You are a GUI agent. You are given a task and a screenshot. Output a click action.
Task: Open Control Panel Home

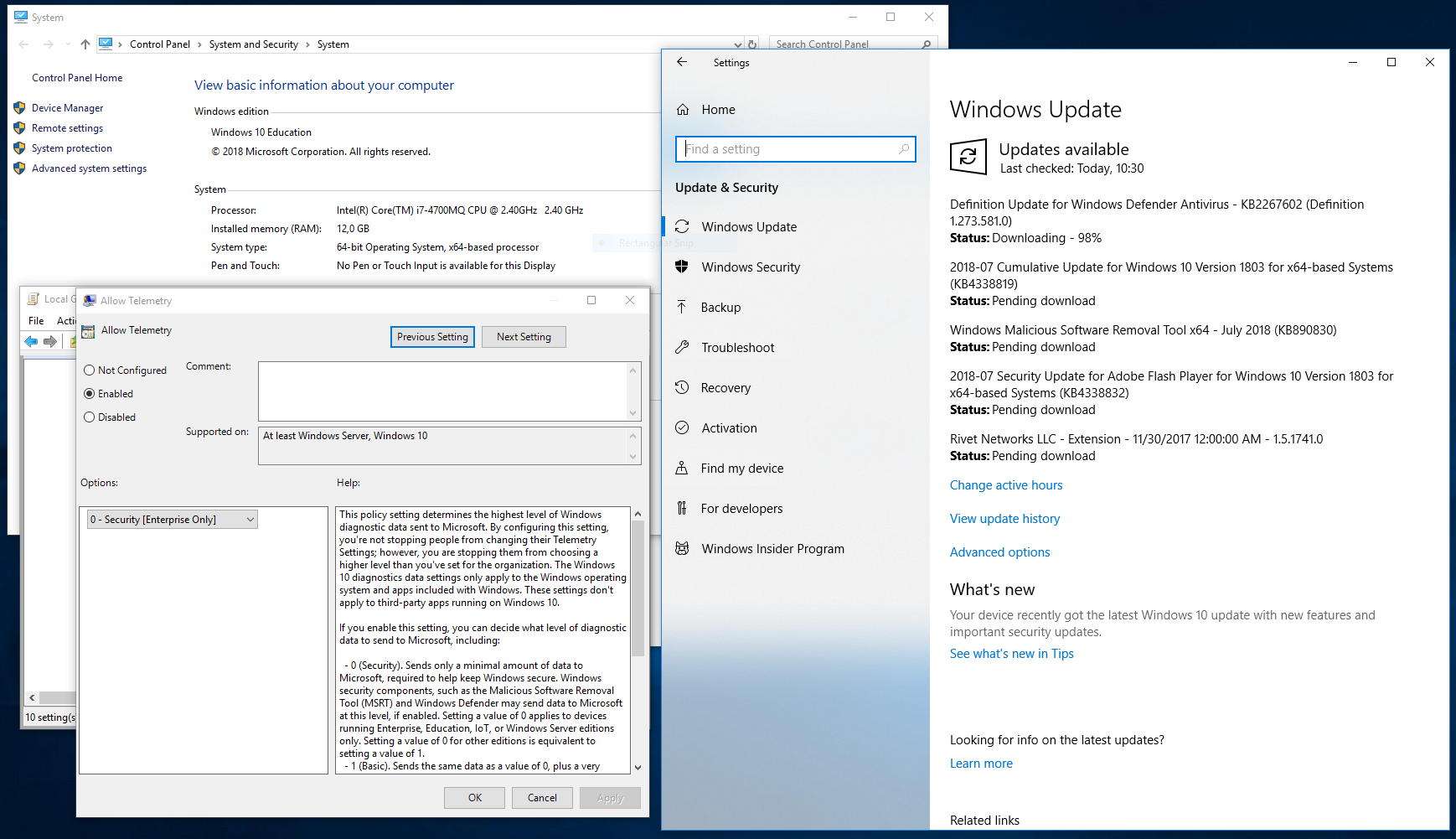77,78
